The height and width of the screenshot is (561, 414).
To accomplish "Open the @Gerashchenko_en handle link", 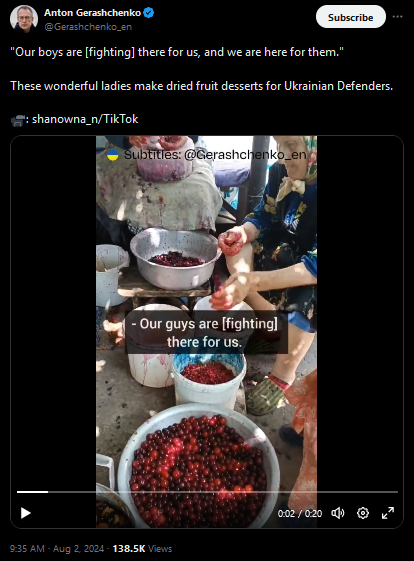I will click(88, 27).
